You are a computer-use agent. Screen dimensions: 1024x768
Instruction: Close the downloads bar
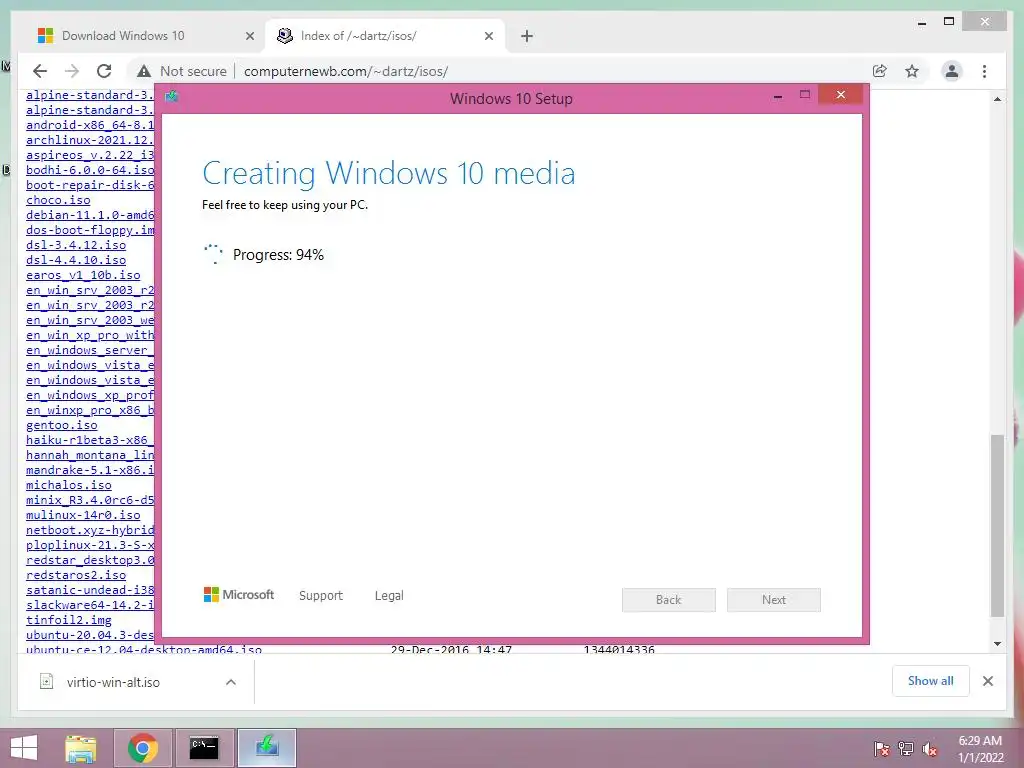click(x=988, y=681)
